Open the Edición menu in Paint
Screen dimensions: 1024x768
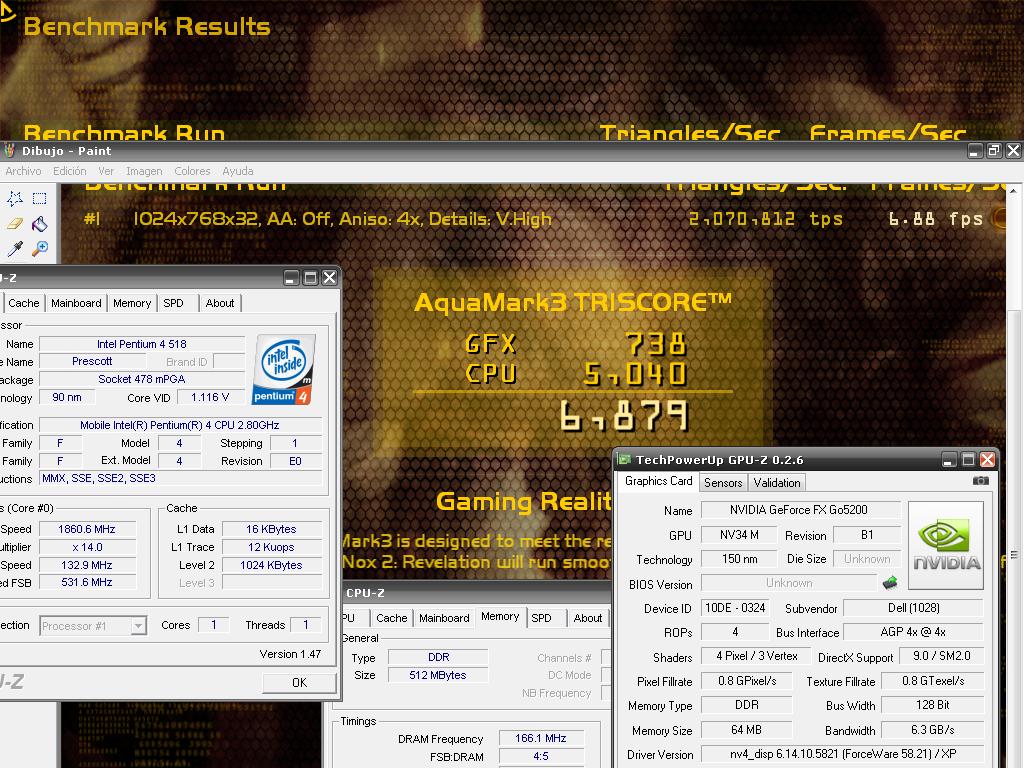click(70, 171)
